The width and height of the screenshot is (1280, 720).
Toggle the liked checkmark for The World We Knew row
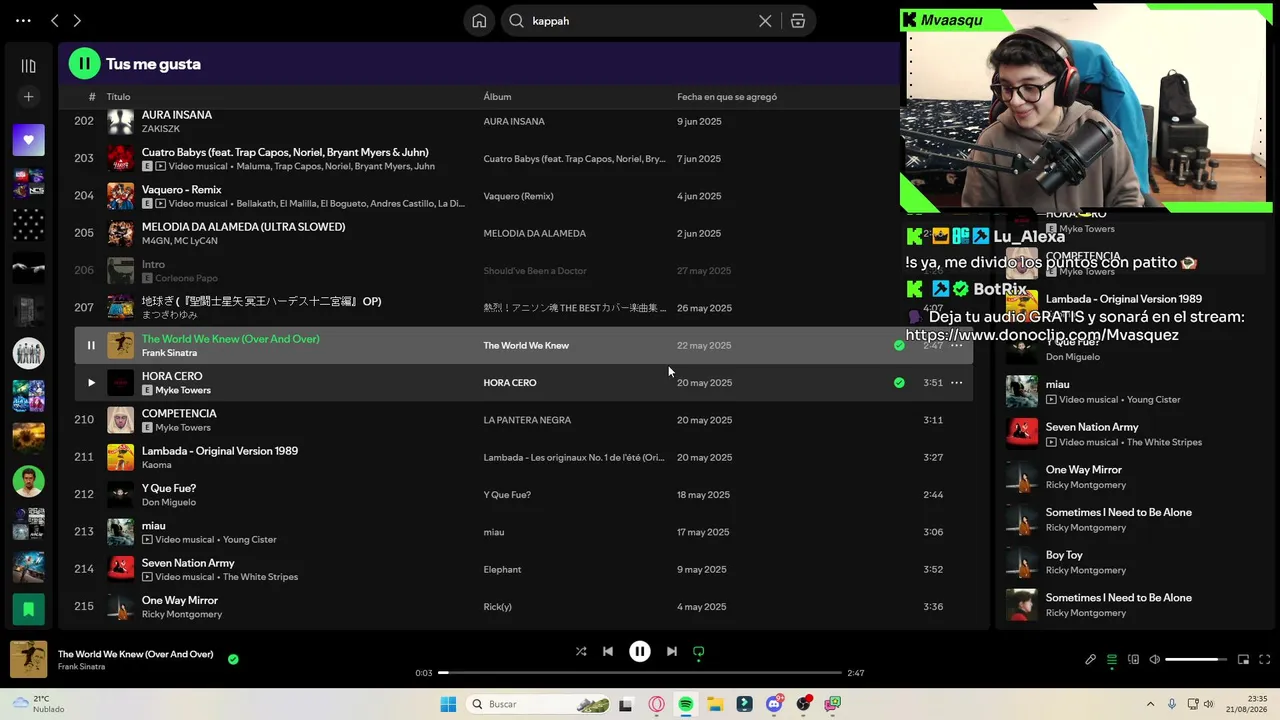pyautogui.click(x=899, y=345)
